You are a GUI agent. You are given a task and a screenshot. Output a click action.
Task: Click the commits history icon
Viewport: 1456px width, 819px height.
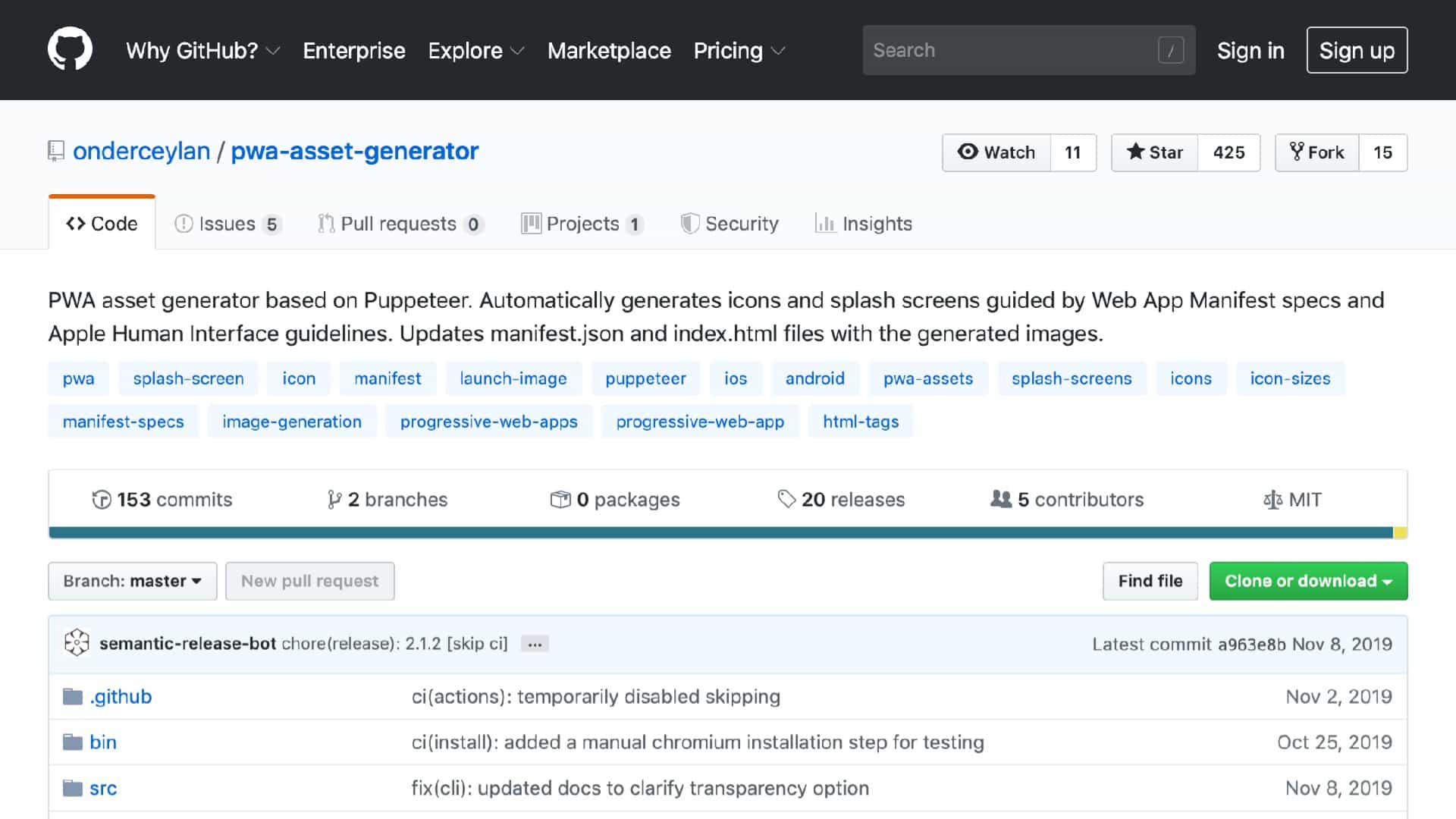101,500
